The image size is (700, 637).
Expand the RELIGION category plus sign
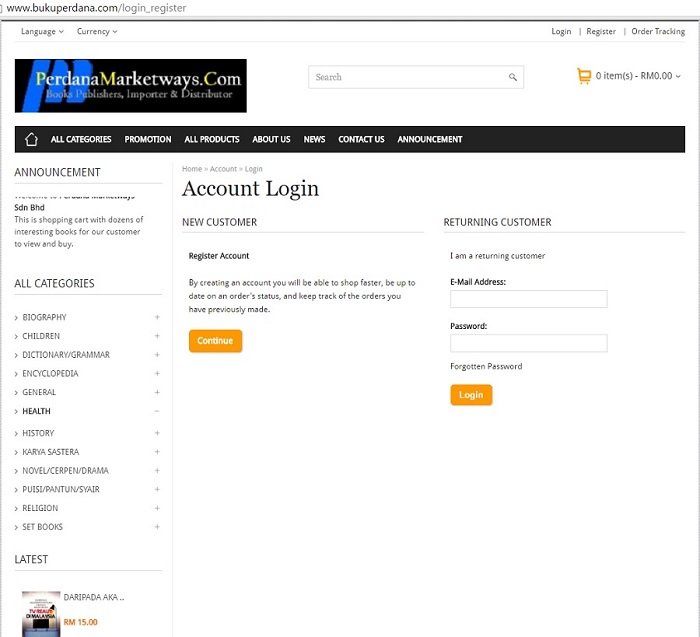click(x=157, y=508)
